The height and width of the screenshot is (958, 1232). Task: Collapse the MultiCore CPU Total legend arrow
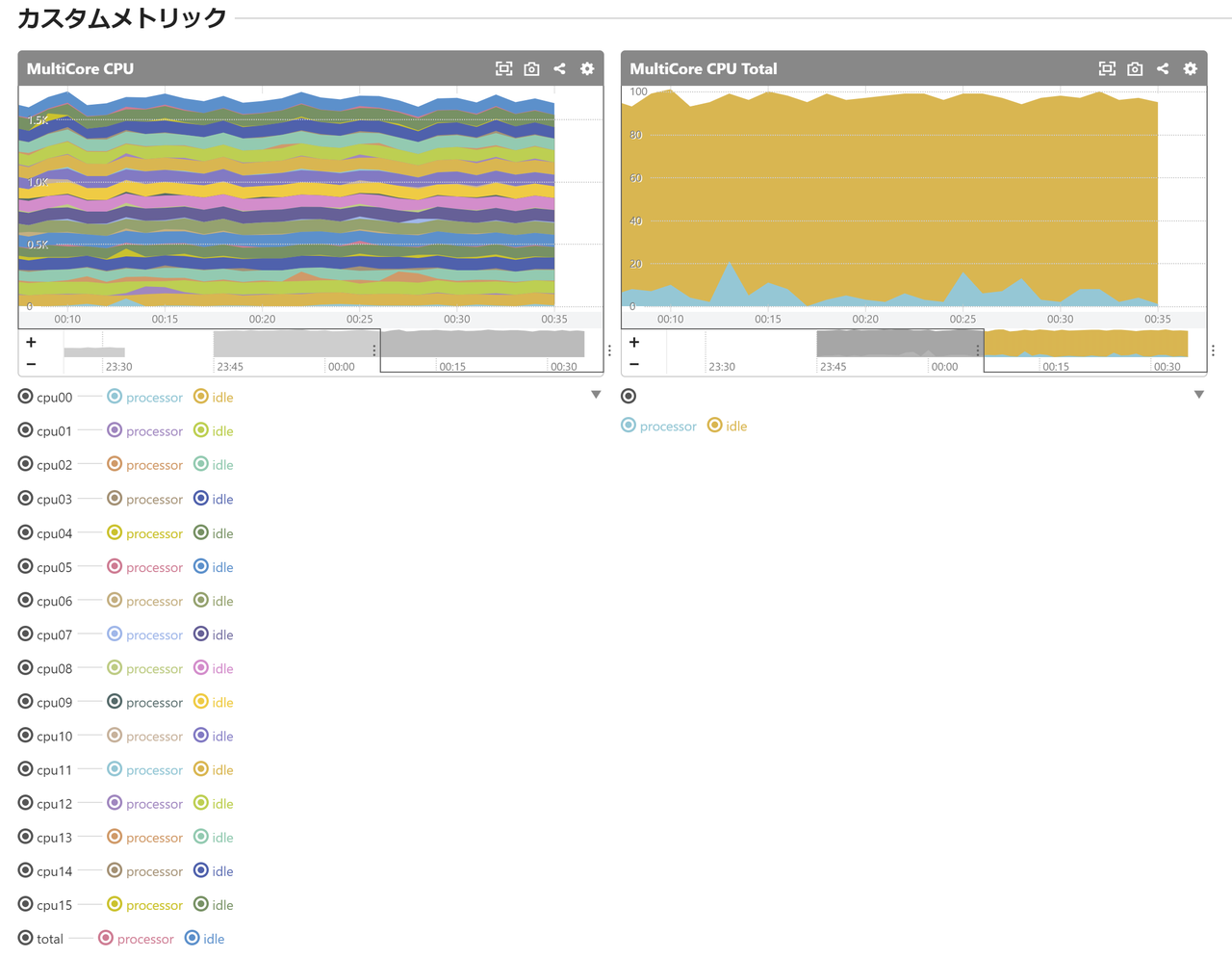pyautogui.click(x=1199, y=395)
